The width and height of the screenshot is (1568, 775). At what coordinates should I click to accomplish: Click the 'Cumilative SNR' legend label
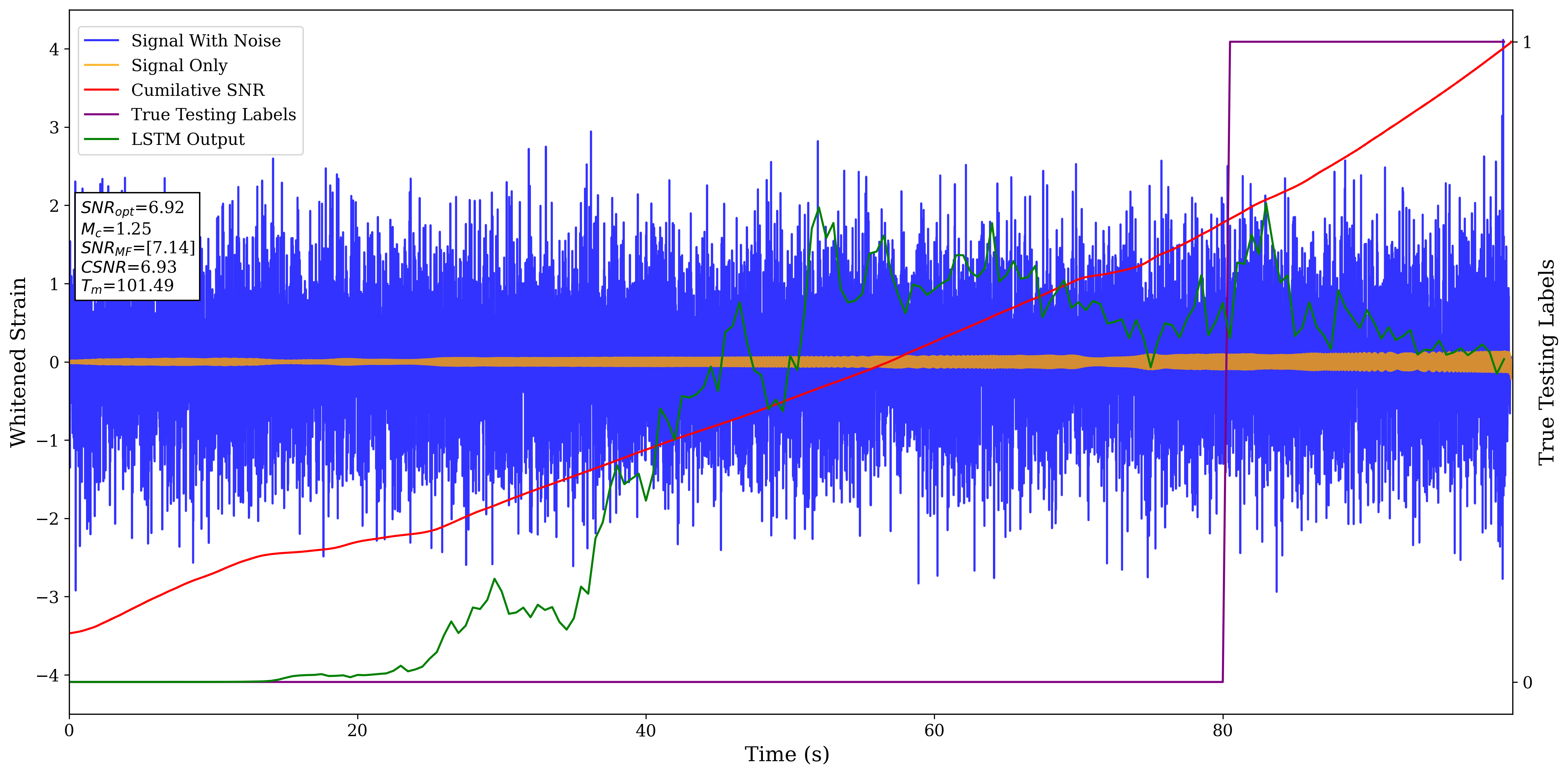pos(198,90)
